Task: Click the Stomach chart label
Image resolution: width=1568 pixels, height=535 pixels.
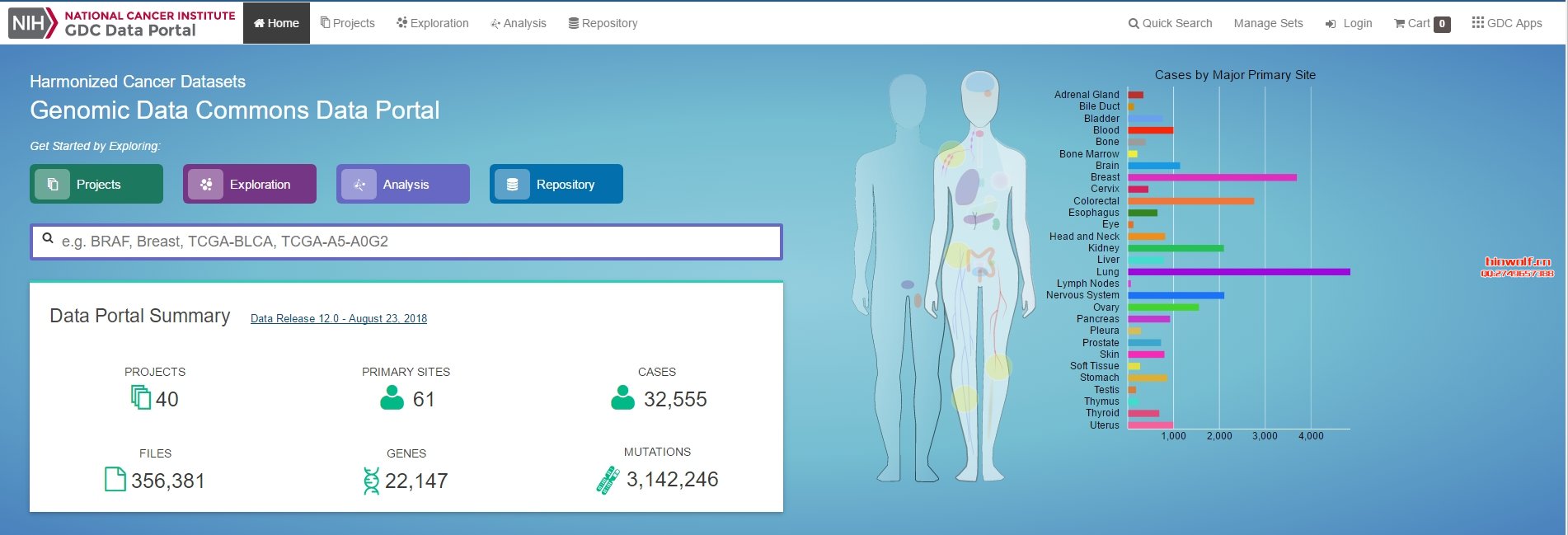Action: (x=1100, y=378)
